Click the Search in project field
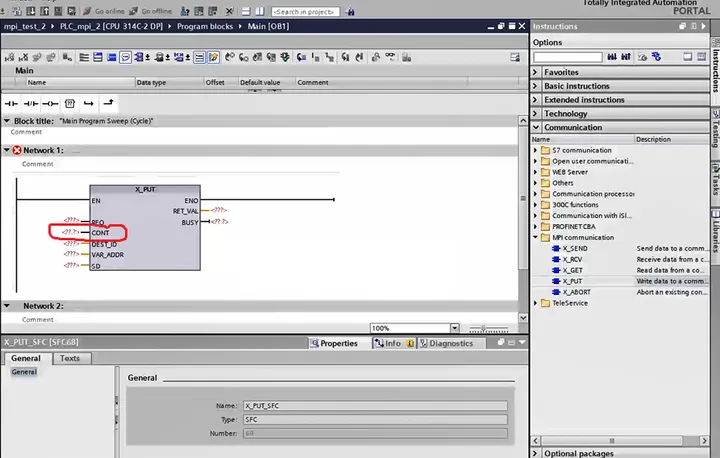The height and width of the screenshot is (458, 720). point(305,11)
